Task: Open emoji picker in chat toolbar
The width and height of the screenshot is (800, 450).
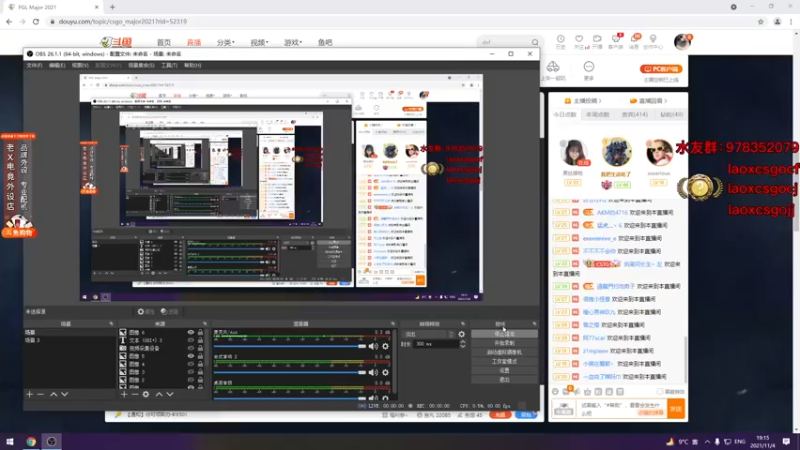Action: pos(555,391)
